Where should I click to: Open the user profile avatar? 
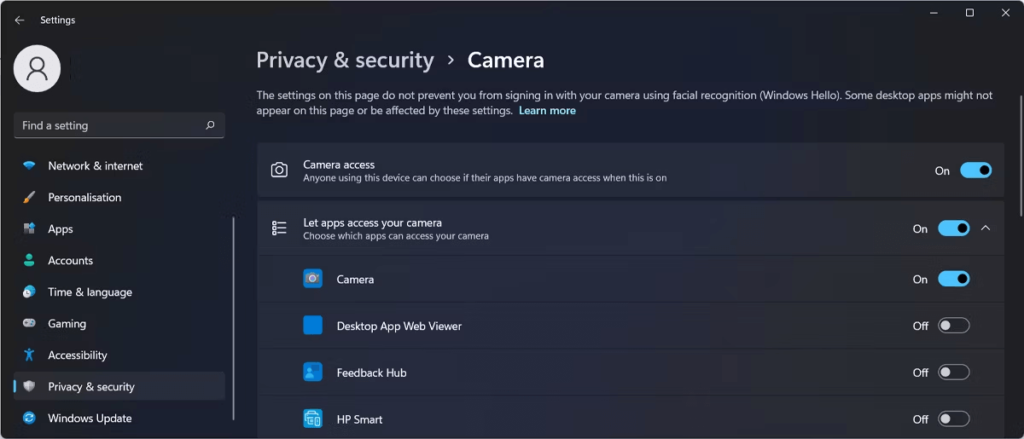coord(37,69)
